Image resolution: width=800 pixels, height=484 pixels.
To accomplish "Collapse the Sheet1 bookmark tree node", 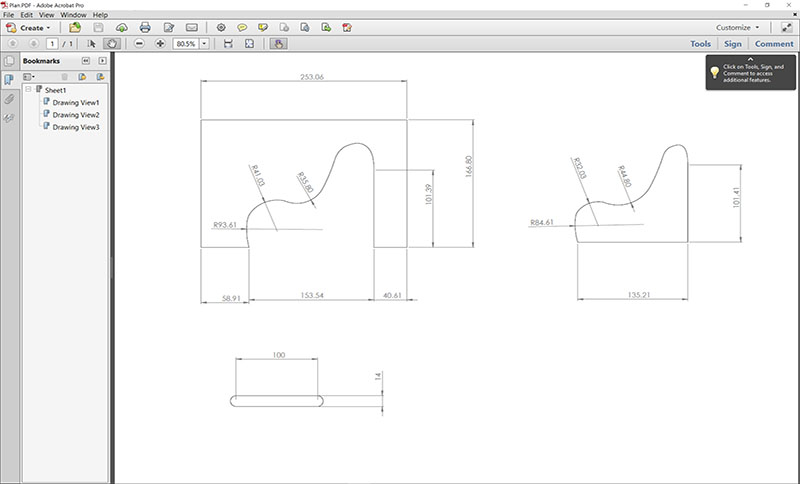I will coord(29,89).
